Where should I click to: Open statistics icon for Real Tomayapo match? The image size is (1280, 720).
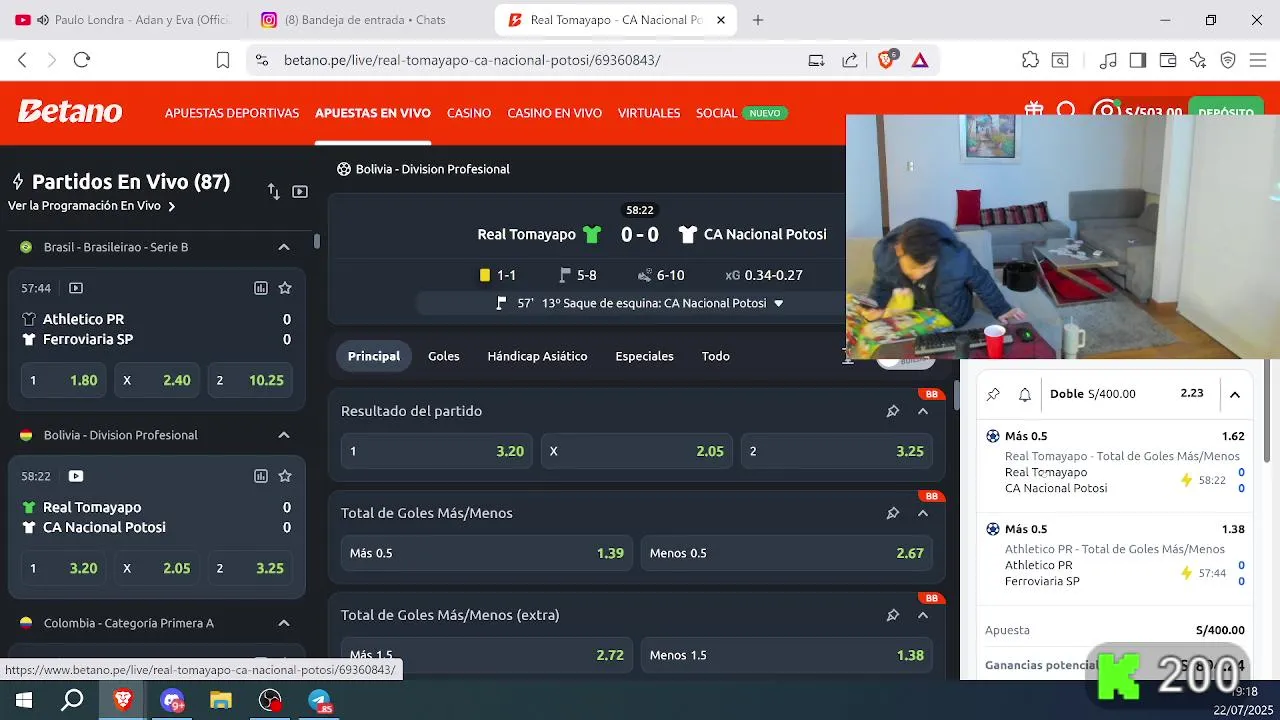pyautogui.click(x=261, y=476)
